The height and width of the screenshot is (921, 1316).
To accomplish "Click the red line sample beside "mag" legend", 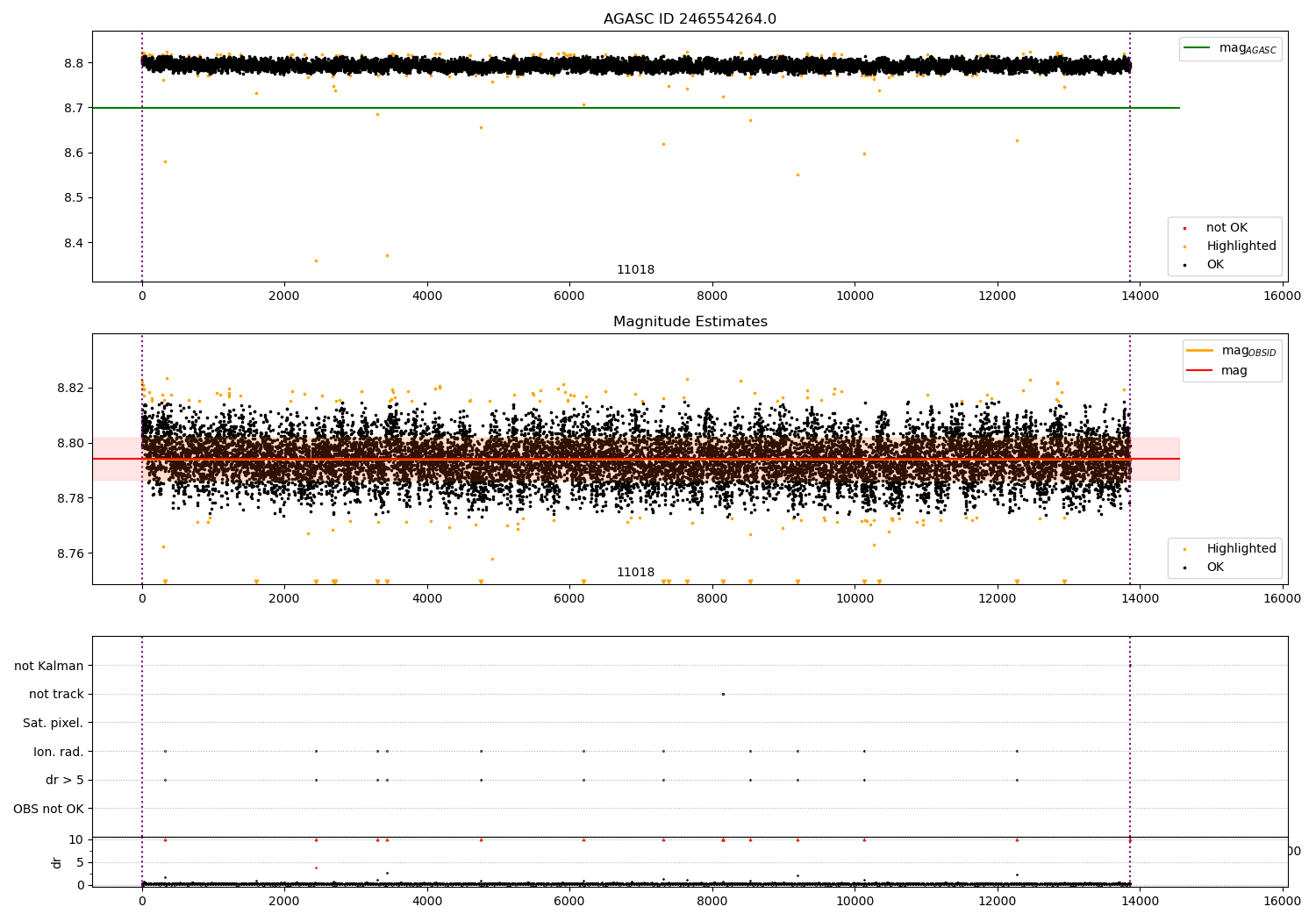I will (x=1200, y=371).
